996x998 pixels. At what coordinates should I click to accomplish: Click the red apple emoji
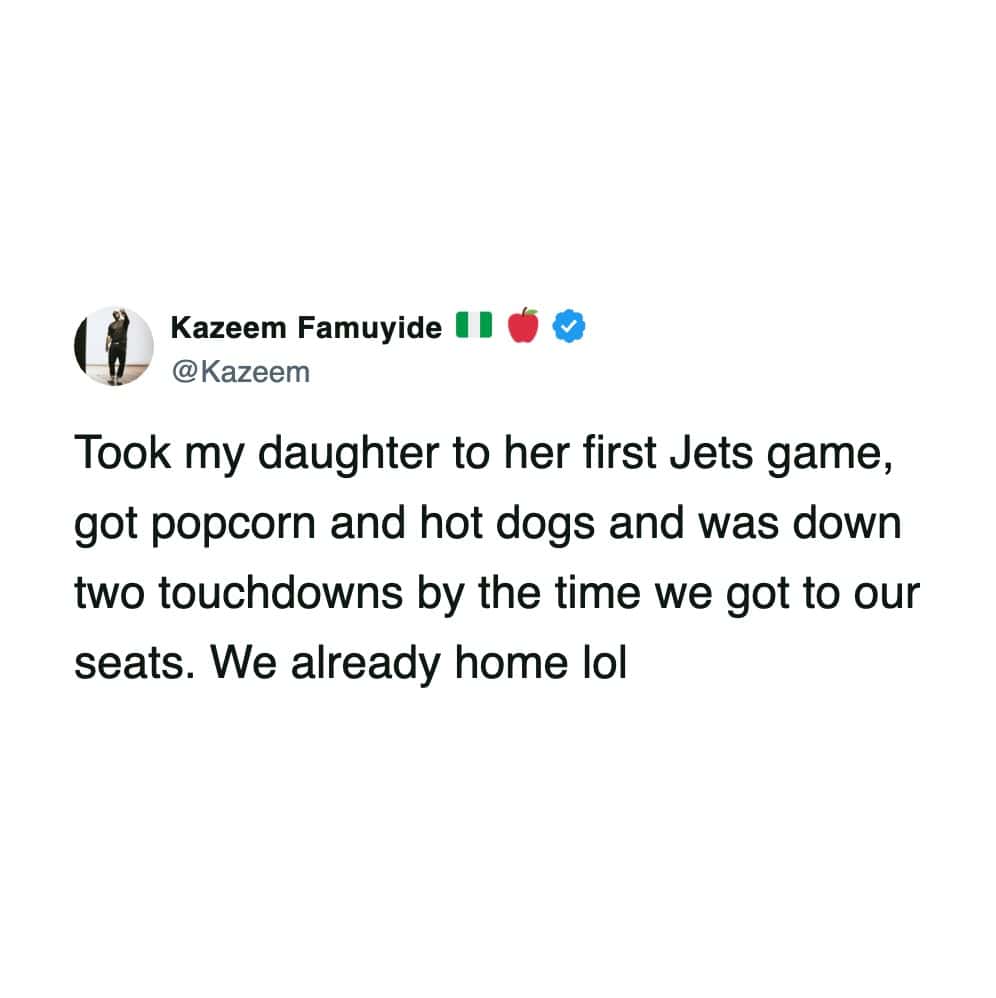(x=524, y=325)
